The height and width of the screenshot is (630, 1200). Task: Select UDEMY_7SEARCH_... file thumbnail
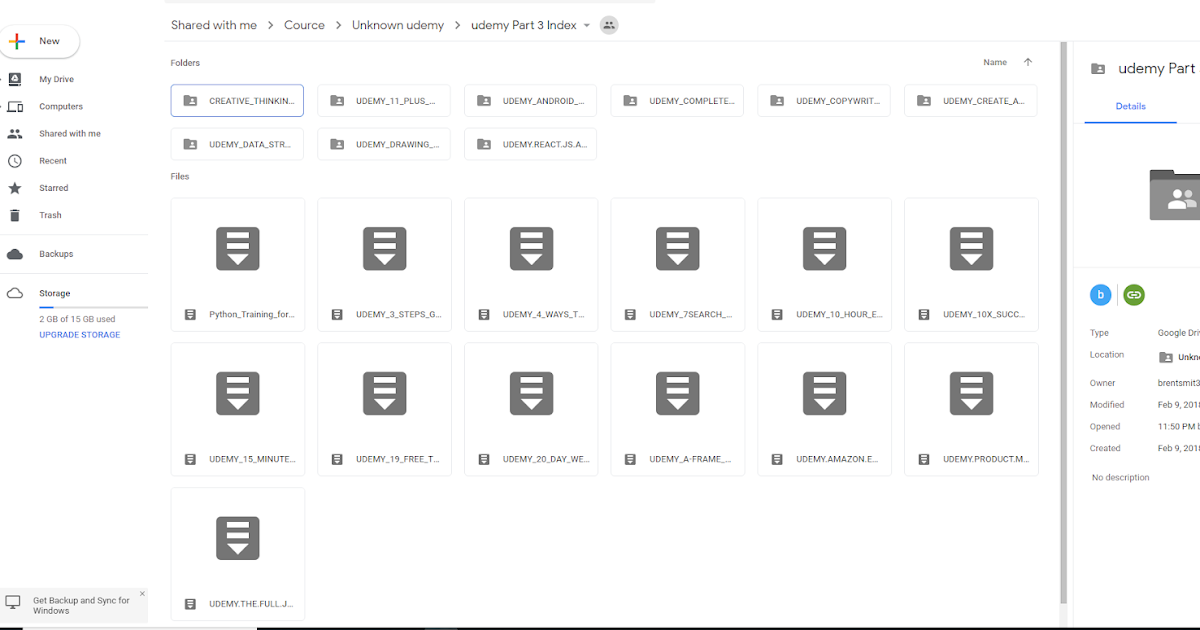678,264
